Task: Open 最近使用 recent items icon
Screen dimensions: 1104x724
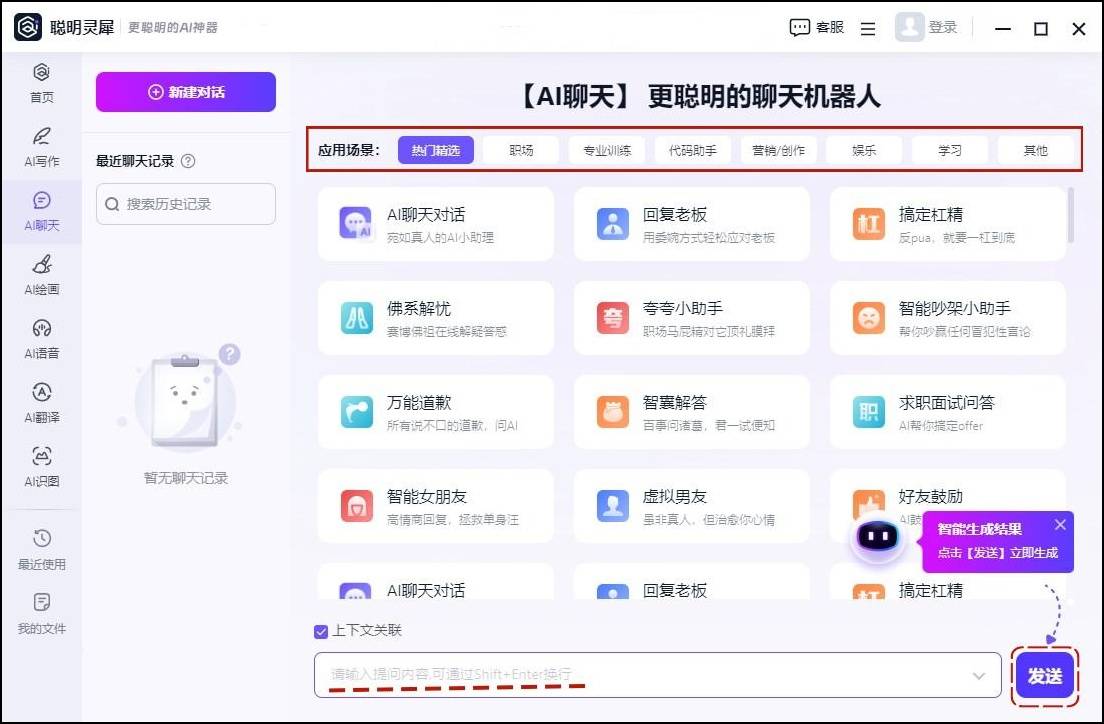Action: pyautogui.click(x=41, y=548)
